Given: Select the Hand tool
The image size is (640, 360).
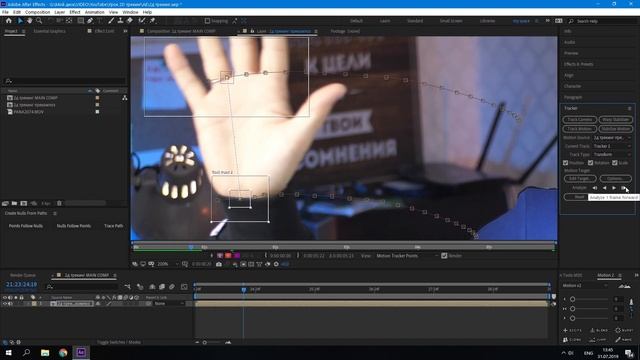Looking at the screenshot, I should click(x=29, y=21).
